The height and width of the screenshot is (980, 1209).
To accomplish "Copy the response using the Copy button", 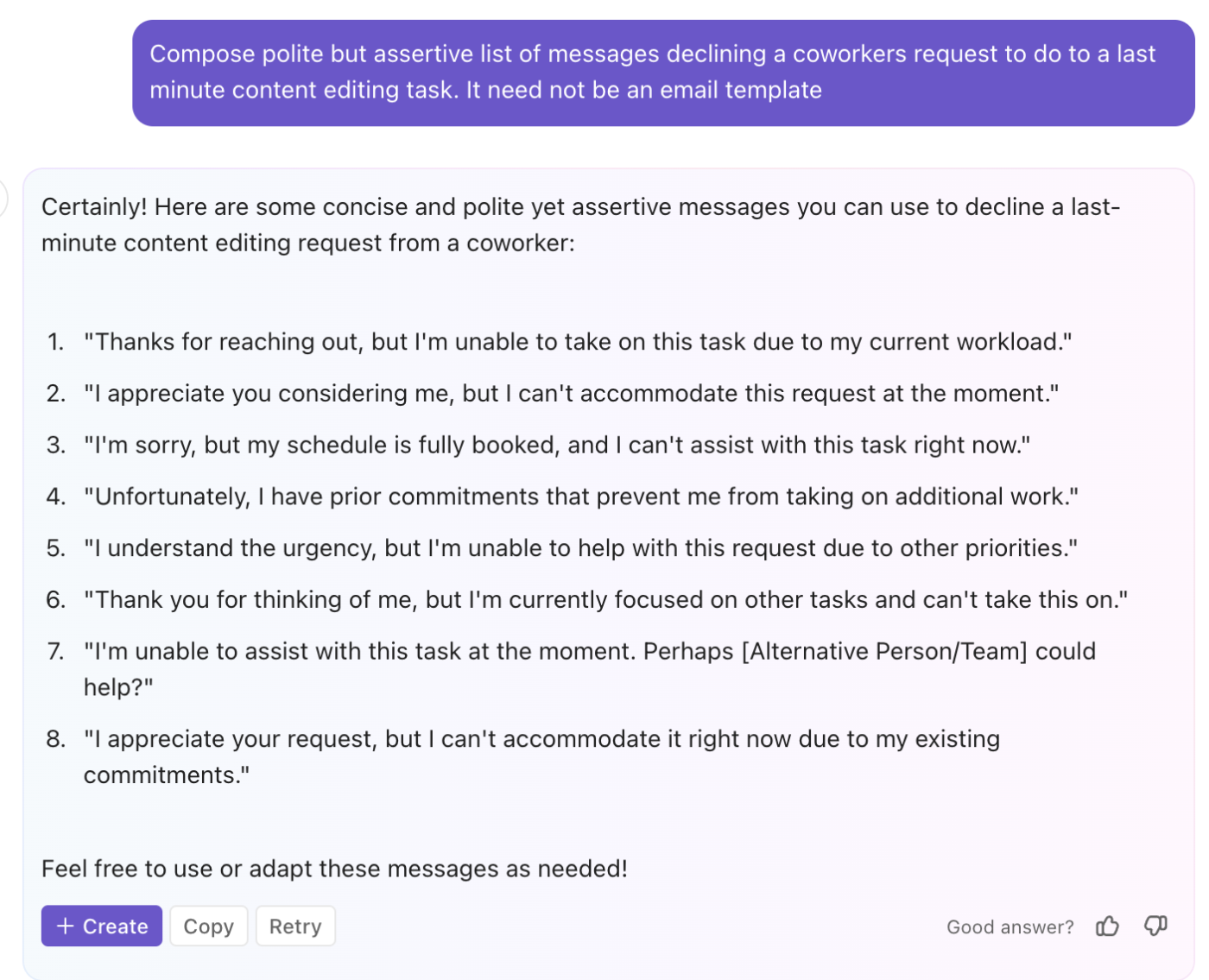I will coord(208,926).
